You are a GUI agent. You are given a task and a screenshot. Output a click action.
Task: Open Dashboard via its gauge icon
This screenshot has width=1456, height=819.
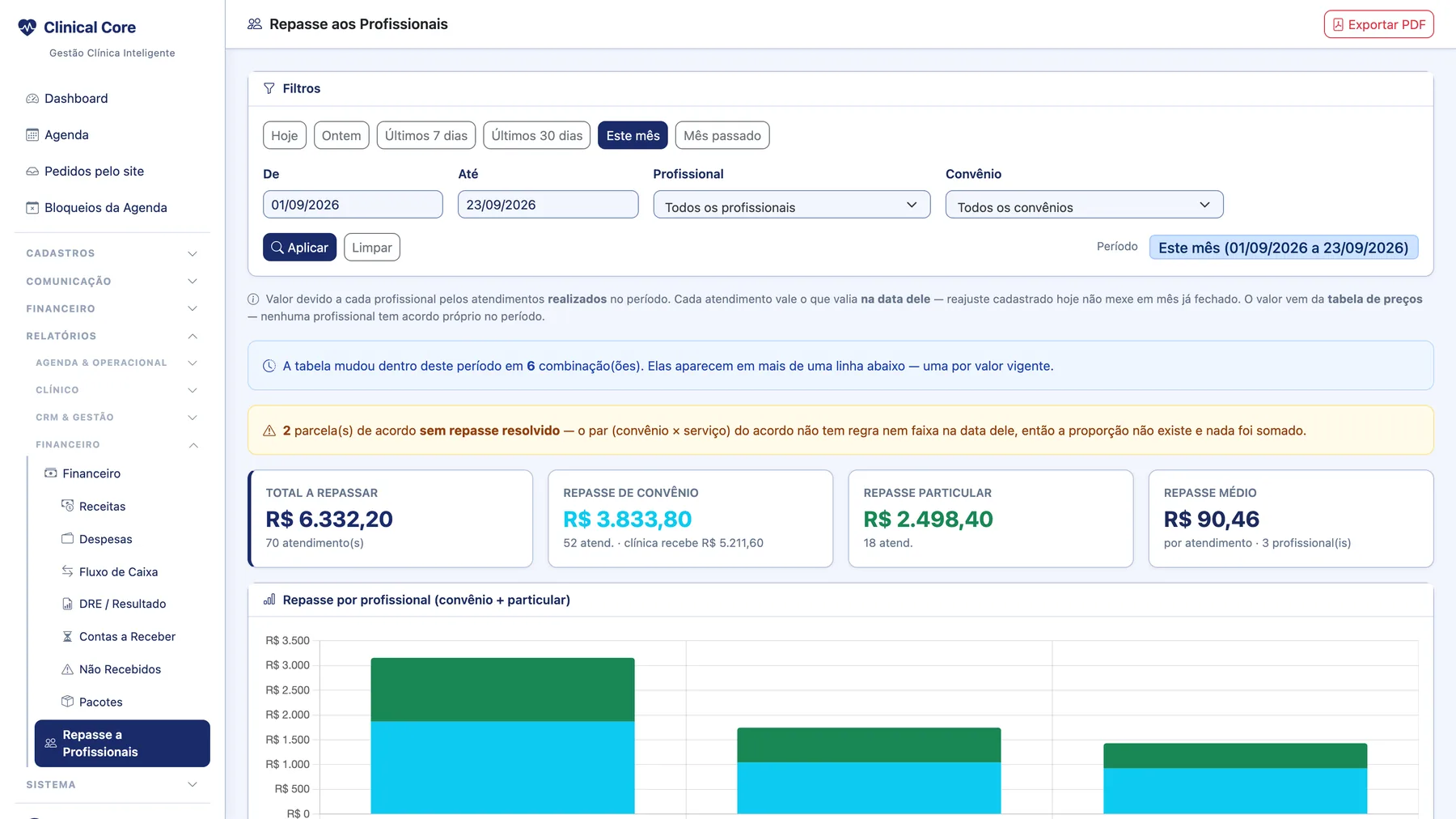pyautogui.click(x=32, y=99)
